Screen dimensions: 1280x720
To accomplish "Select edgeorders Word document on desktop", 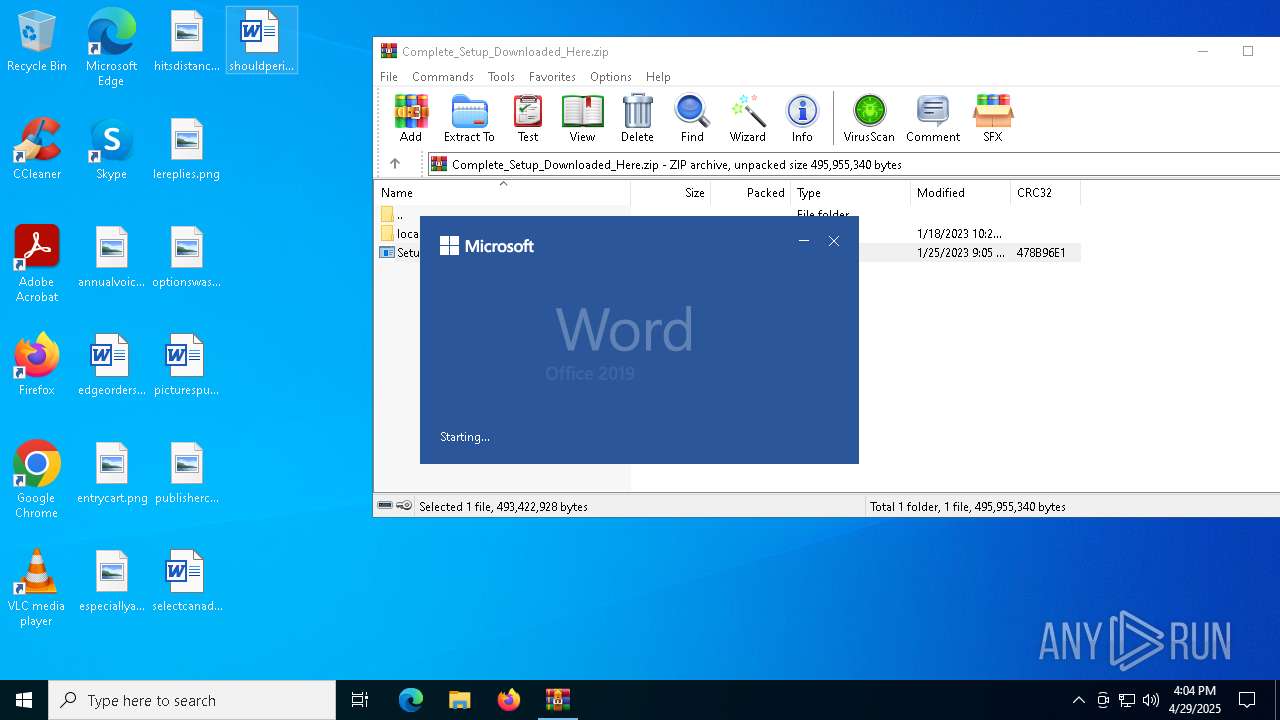I will pos(111,365).
